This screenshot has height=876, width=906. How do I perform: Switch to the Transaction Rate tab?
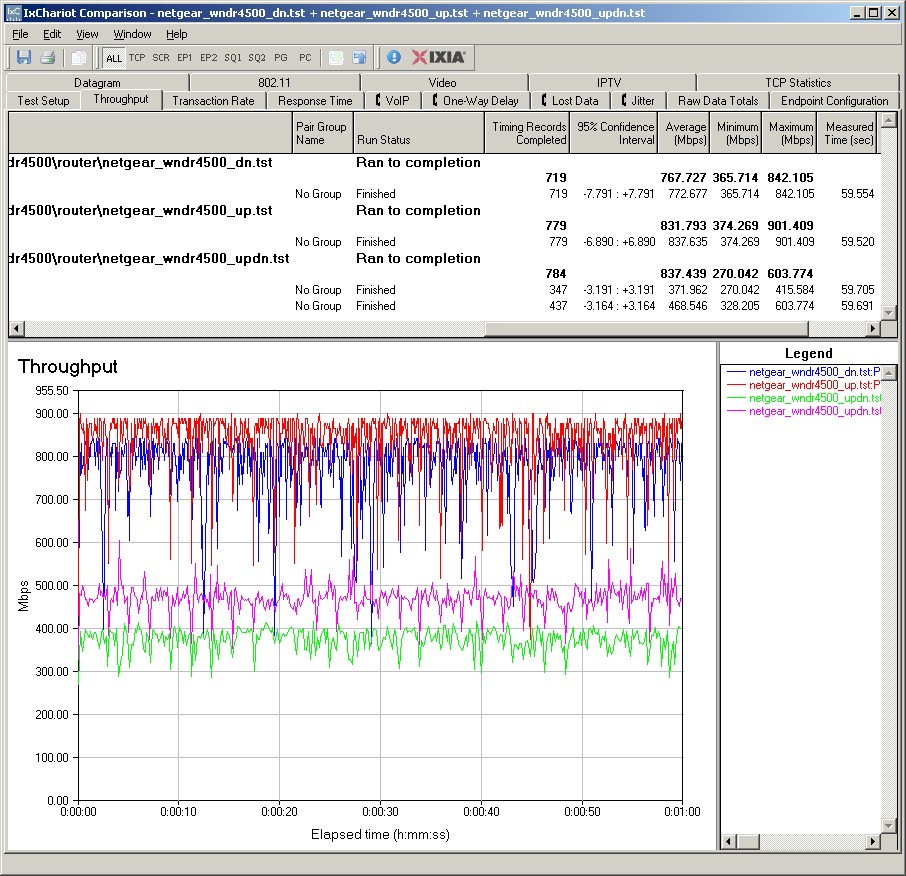point(213,101)
